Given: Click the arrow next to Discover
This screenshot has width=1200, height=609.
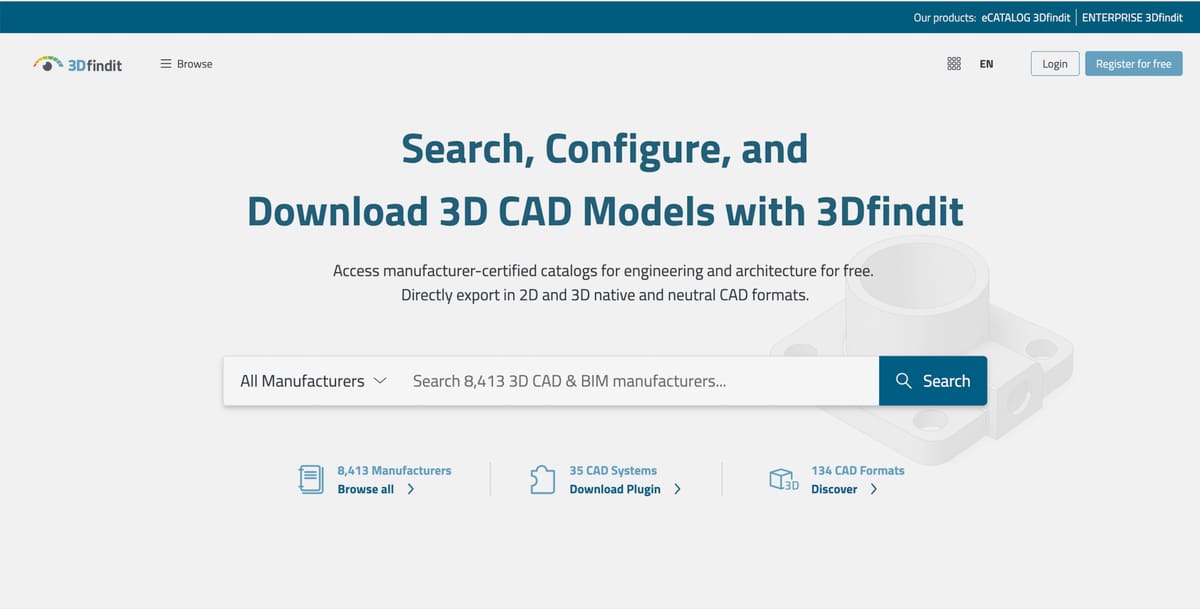Looking at the screenshot, I should [873, 489].
